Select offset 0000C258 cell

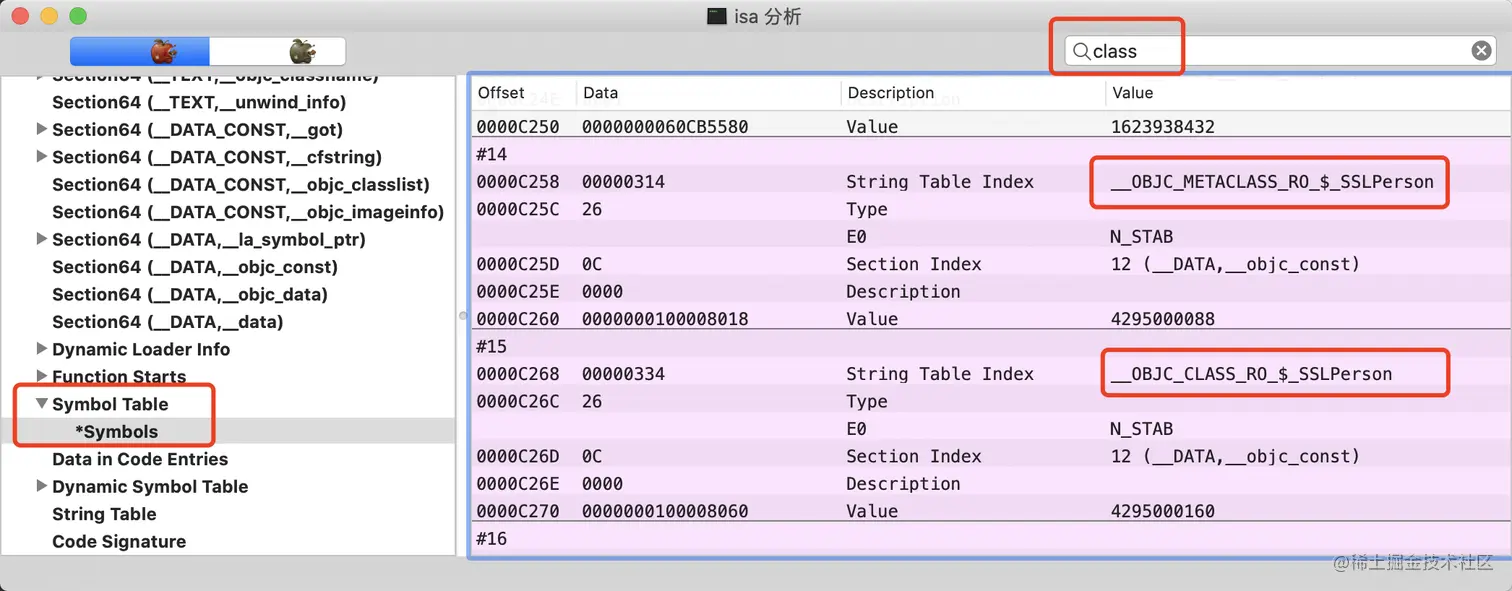click(x=518, y=182)
